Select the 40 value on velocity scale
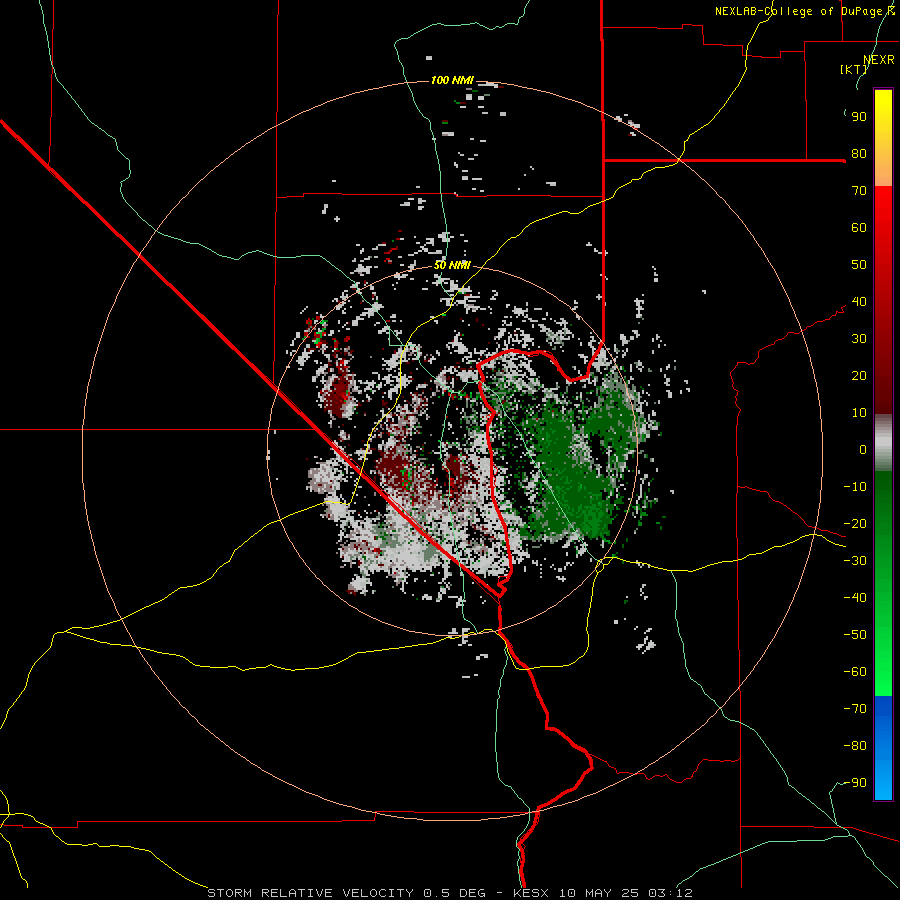The height and width of the screenshot is (900, 900). (859, 302)
